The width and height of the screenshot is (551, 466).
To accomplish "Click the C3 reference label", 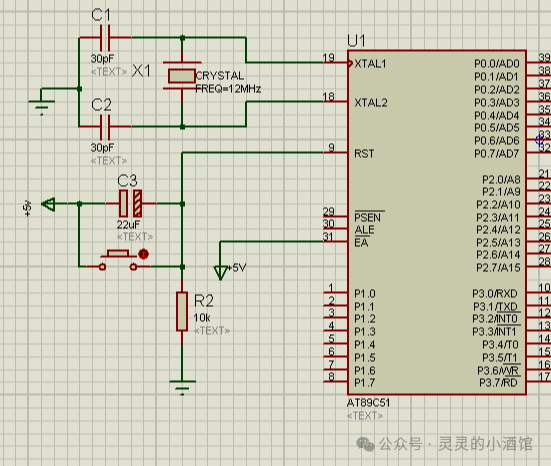I will (127, 181).
